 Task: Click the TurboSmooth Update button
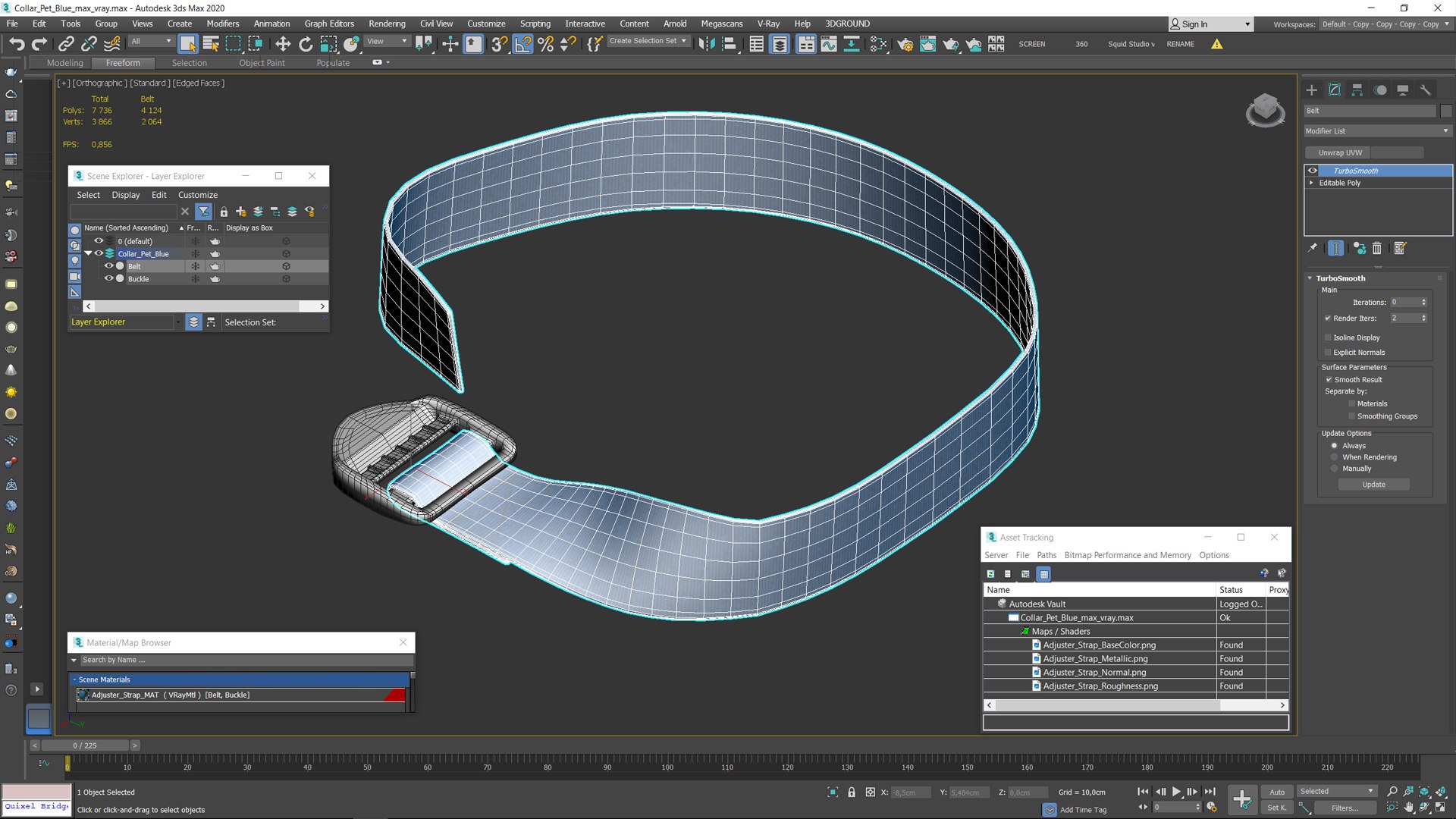(1373, 484)
